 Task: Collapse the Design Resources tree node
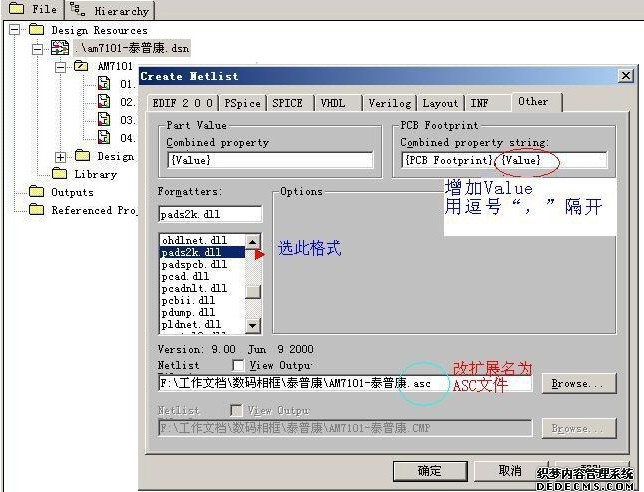click(x=14, y=30)
